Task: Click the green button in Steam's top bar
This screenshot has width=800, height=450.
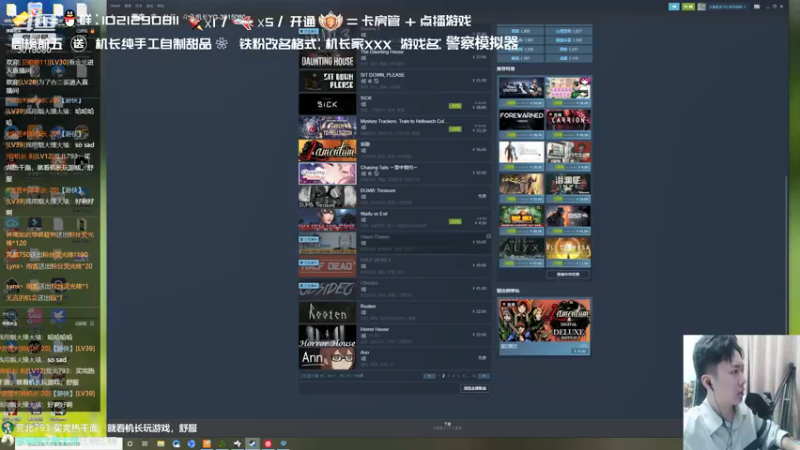Action: tap(688, 7)
